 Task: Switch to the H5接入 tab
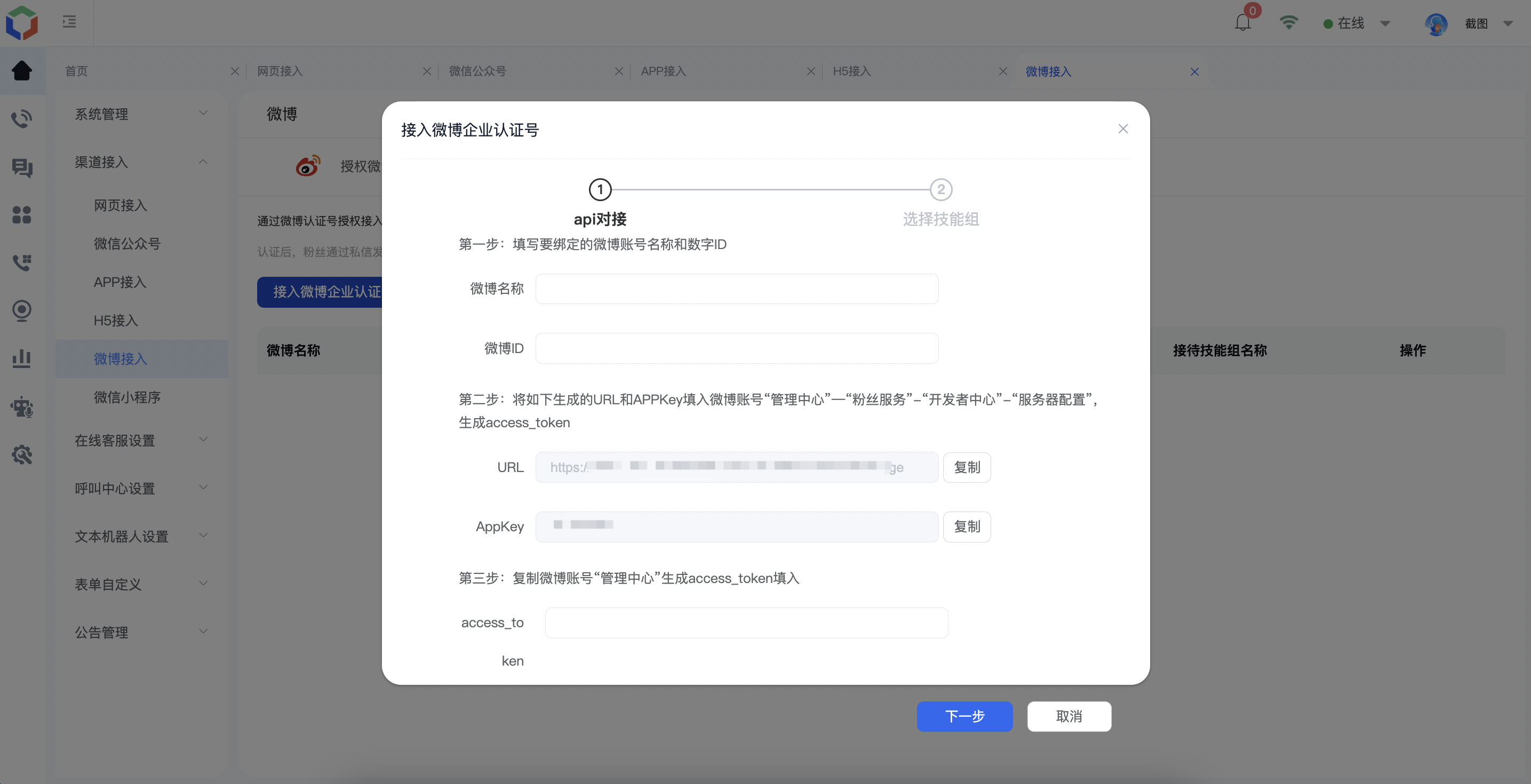pos(852,71)
